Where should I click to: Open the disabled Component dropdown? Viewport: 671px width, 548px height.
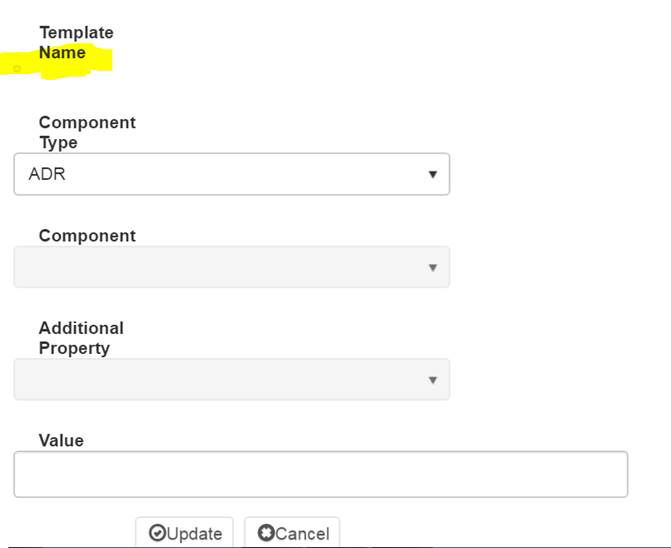point(231,267)
